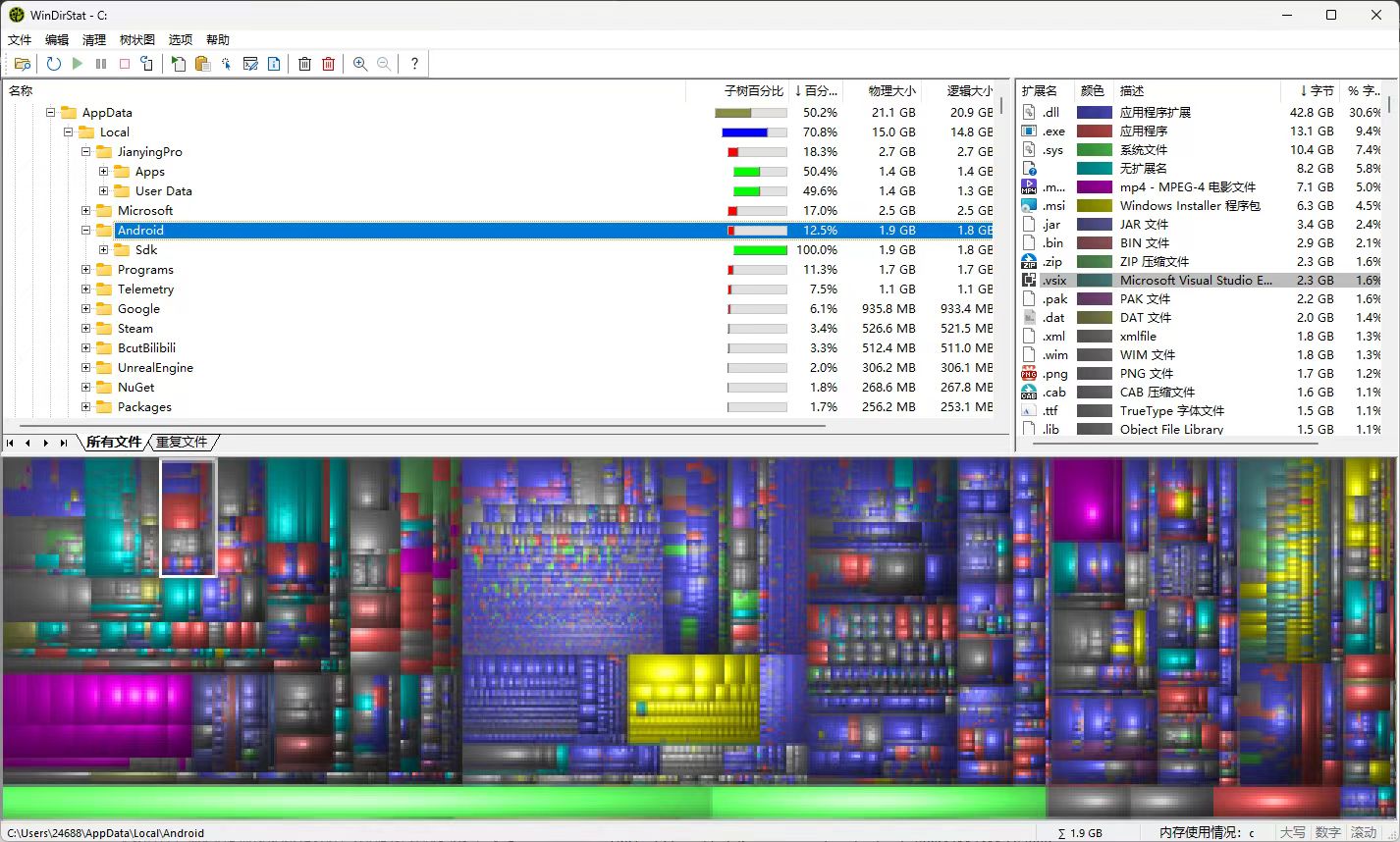
Task: Open the 编辑 menu
Action: pos(57,40)
